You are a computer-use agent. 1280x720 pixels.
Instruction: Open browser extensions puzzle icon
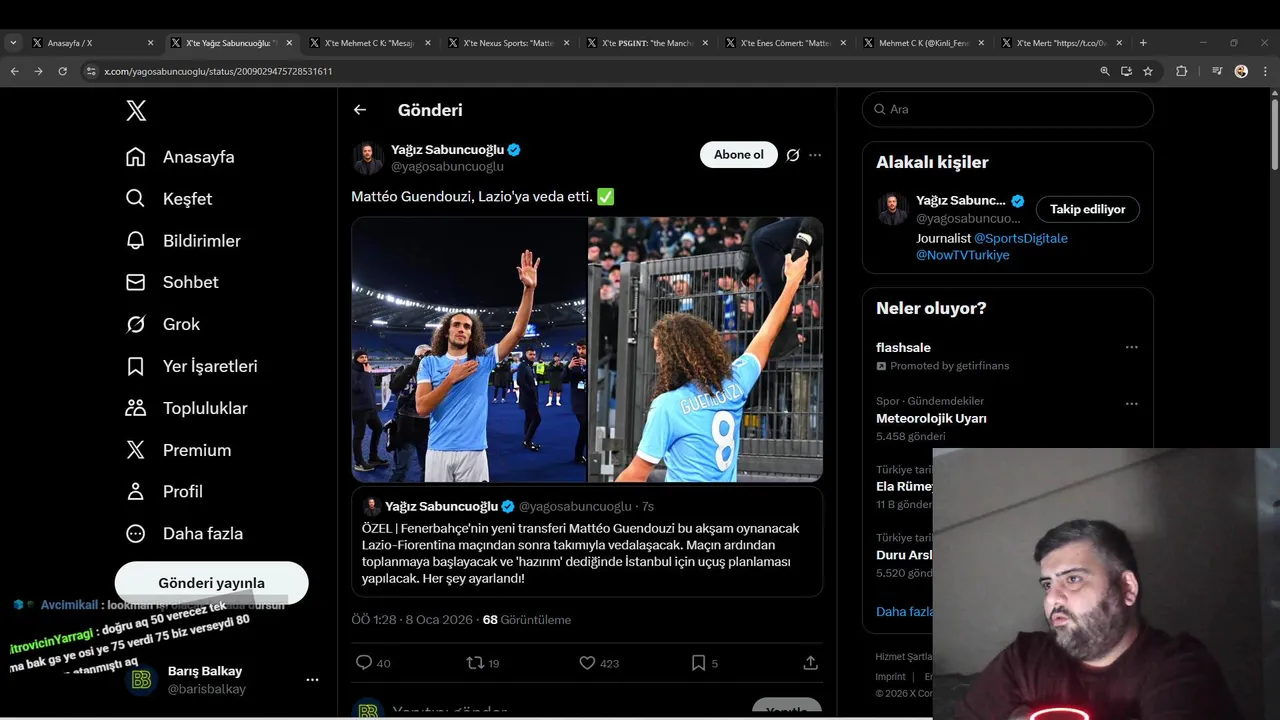click(1182, 71)
